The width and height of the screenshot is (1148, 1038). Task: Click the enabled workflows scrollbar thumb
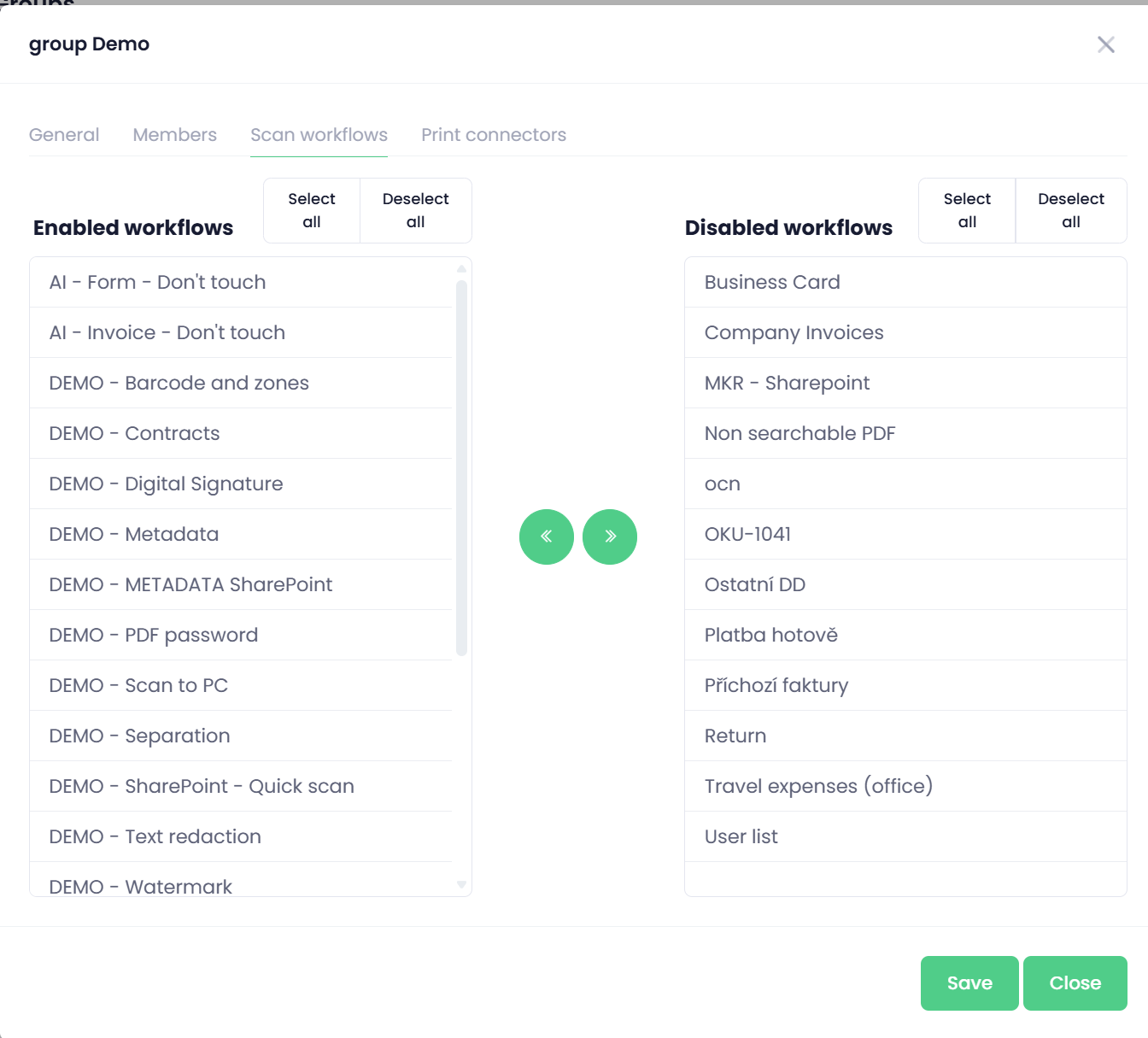[x=461, y=468]
